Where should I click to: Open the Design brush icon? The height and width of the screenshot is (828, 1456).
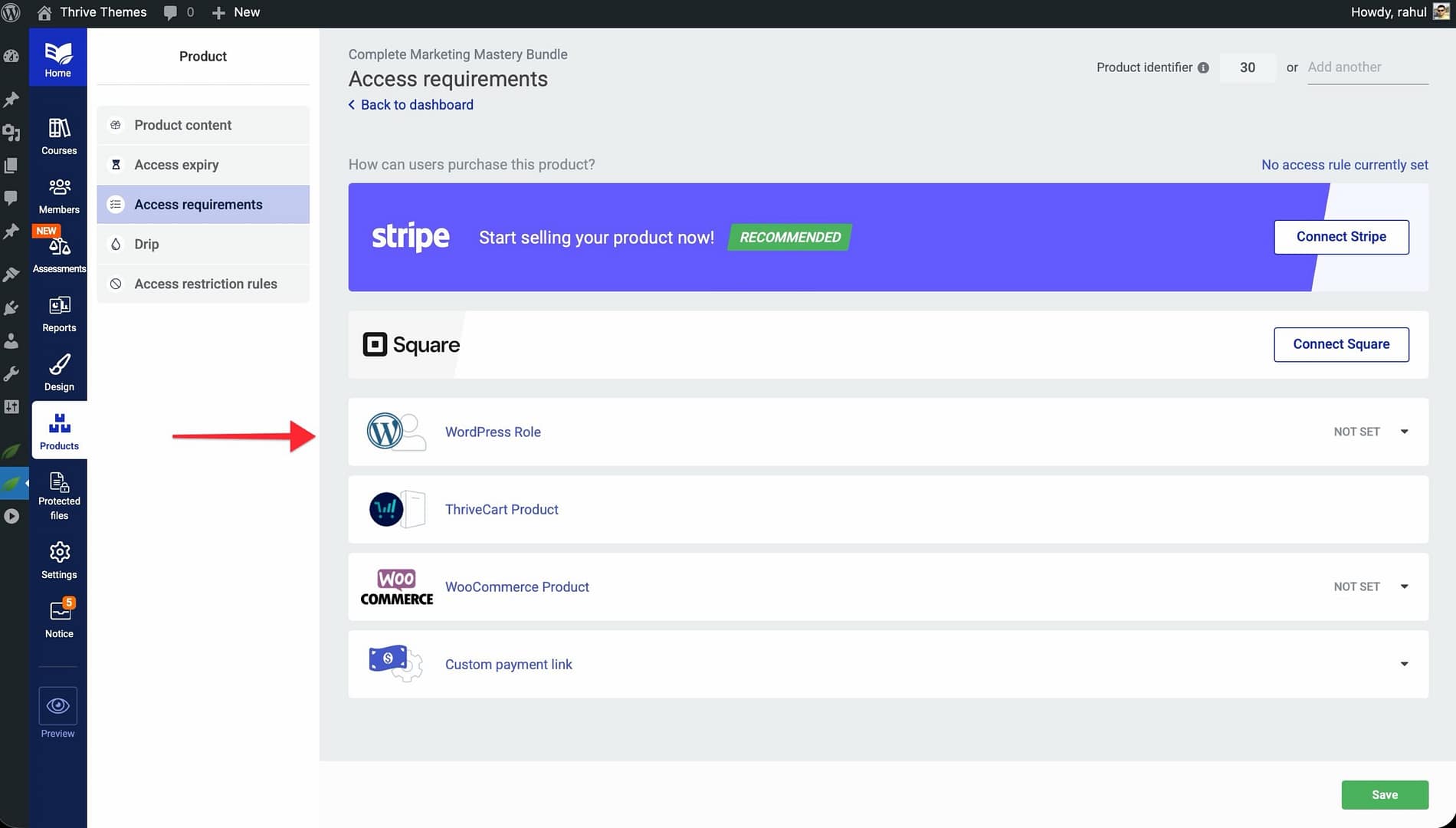(59, 366)
